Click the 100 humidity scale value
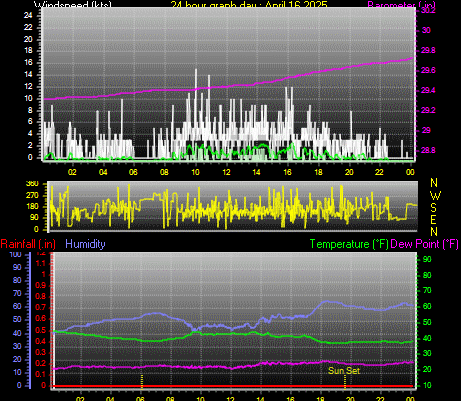This screenshot has width=461, height=401. click(x=15, y=254)
